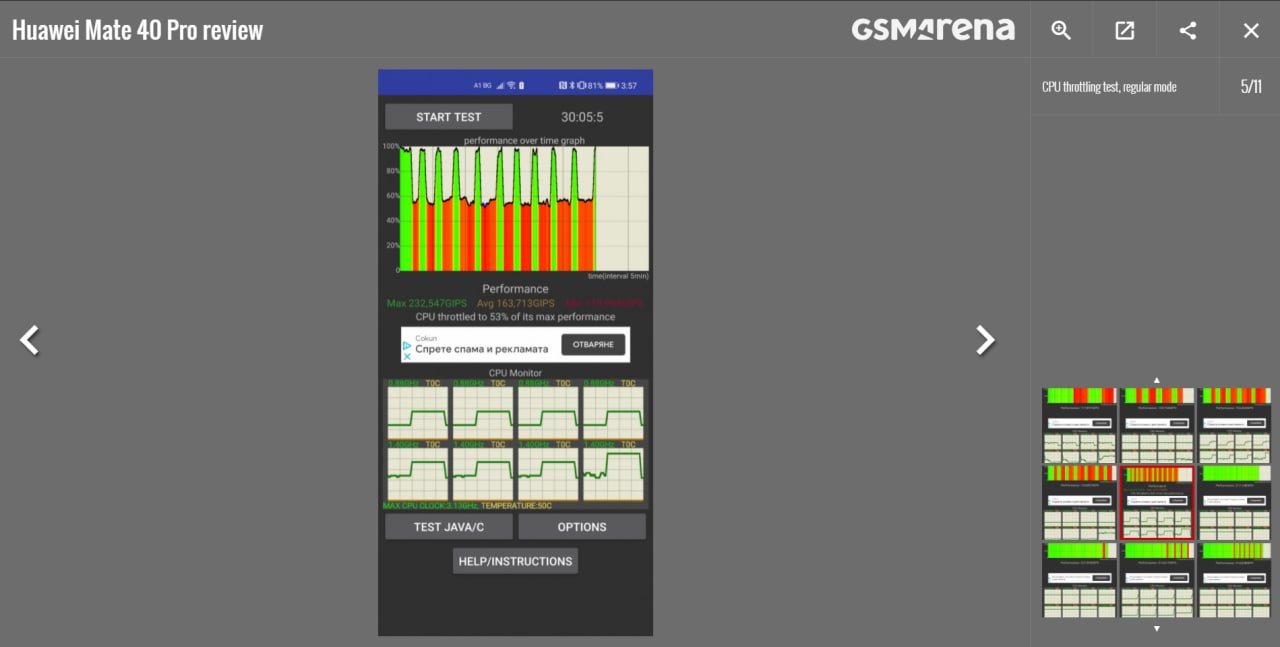Click the 'TEMPERATURE:50C' readout

coord(516,506)
